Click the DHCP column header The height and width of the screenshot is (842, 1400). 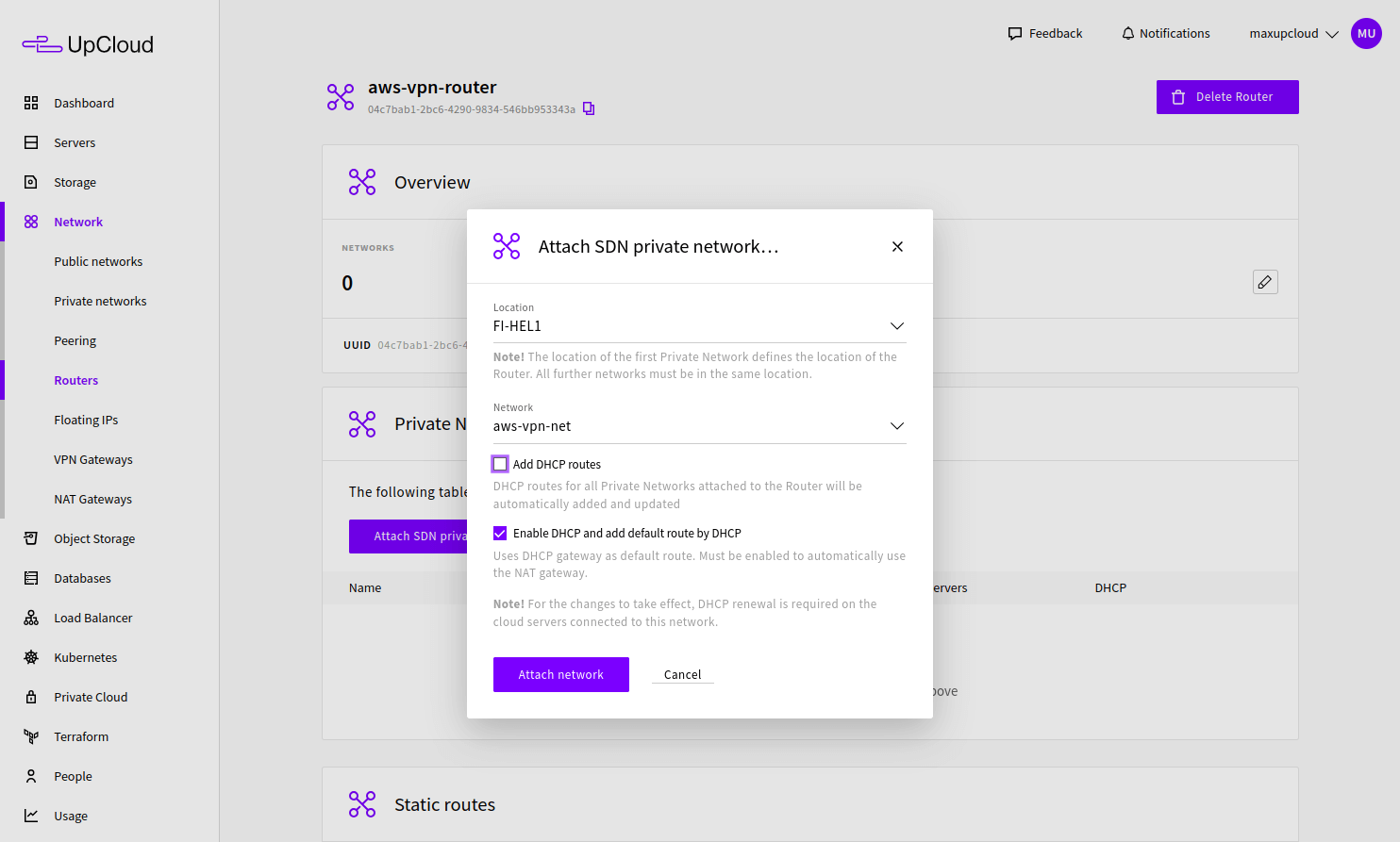[1110, 587]
